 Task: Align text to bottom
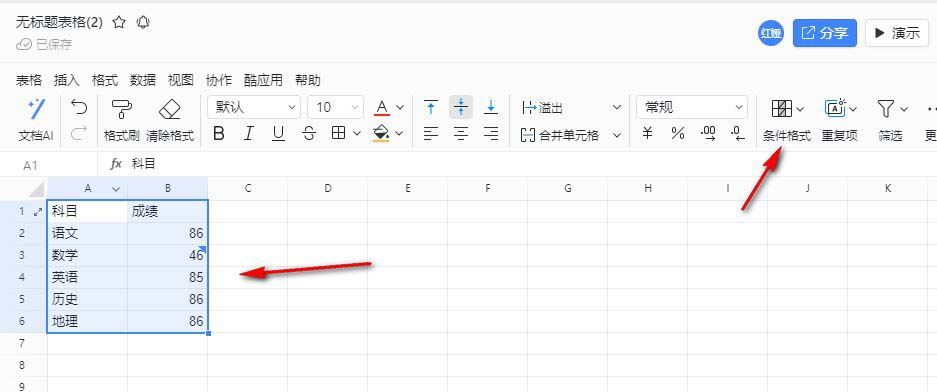(491, 108)
